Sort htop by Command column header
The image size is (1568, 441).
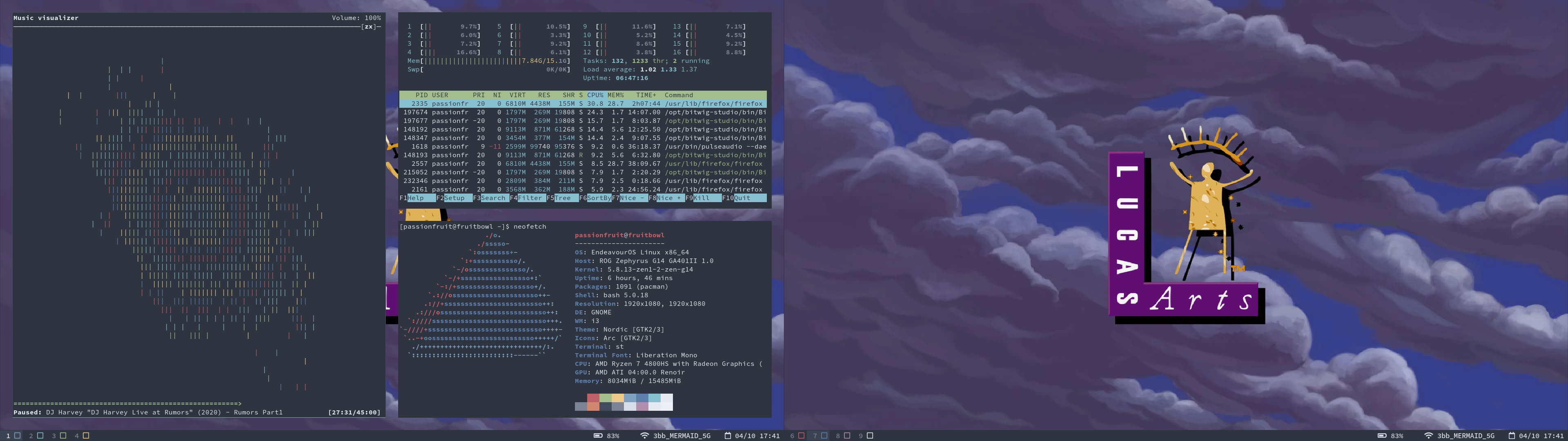click(x=679, y=95)
